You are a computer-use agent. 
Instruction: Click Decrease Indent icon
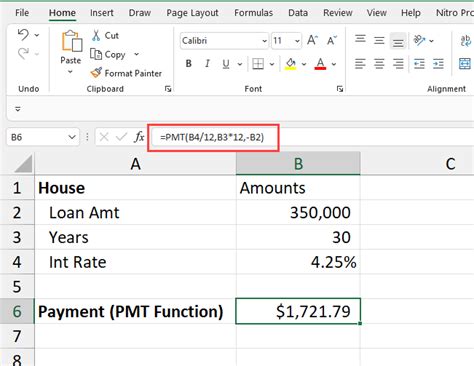[x=419, y=63]
